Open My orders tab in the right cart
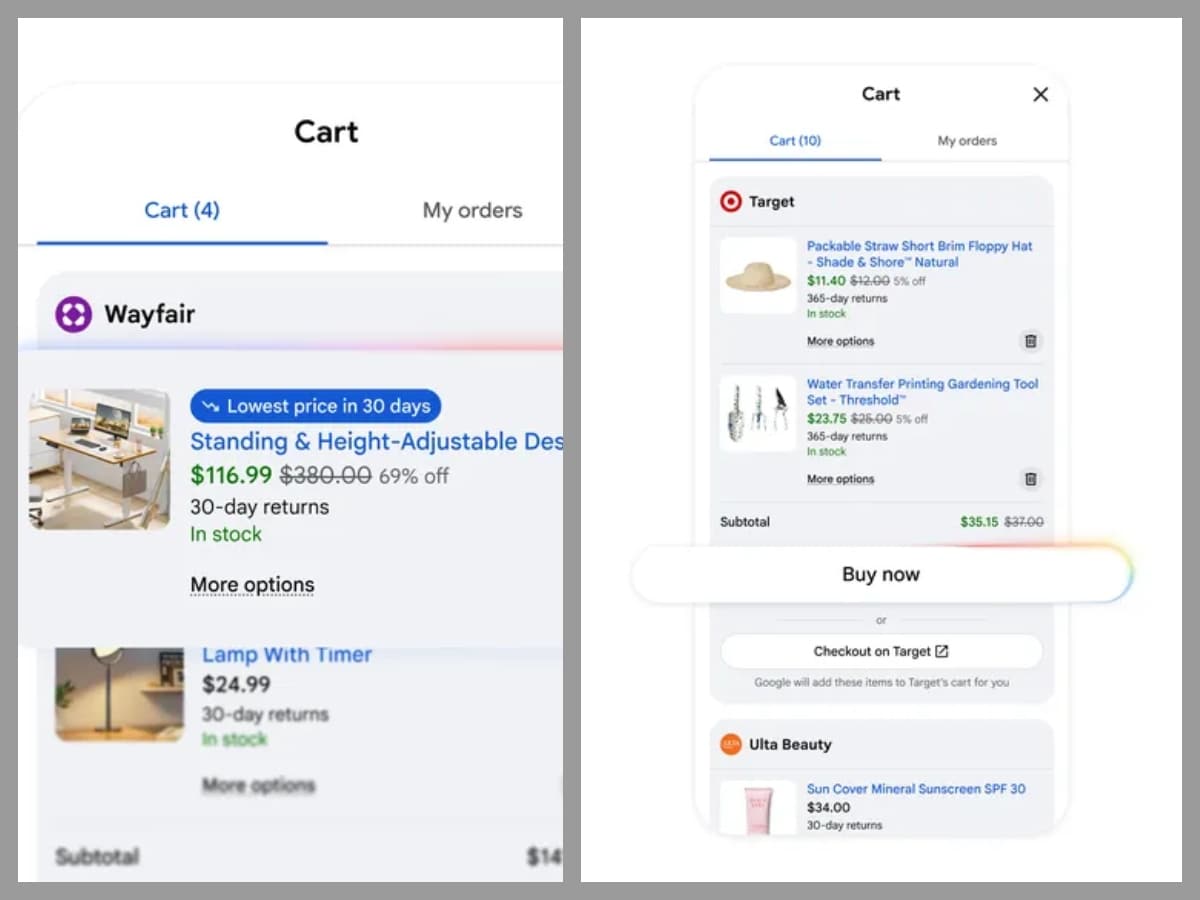The width and height of the screenshot is (1200, 900). tap(967, 141)
